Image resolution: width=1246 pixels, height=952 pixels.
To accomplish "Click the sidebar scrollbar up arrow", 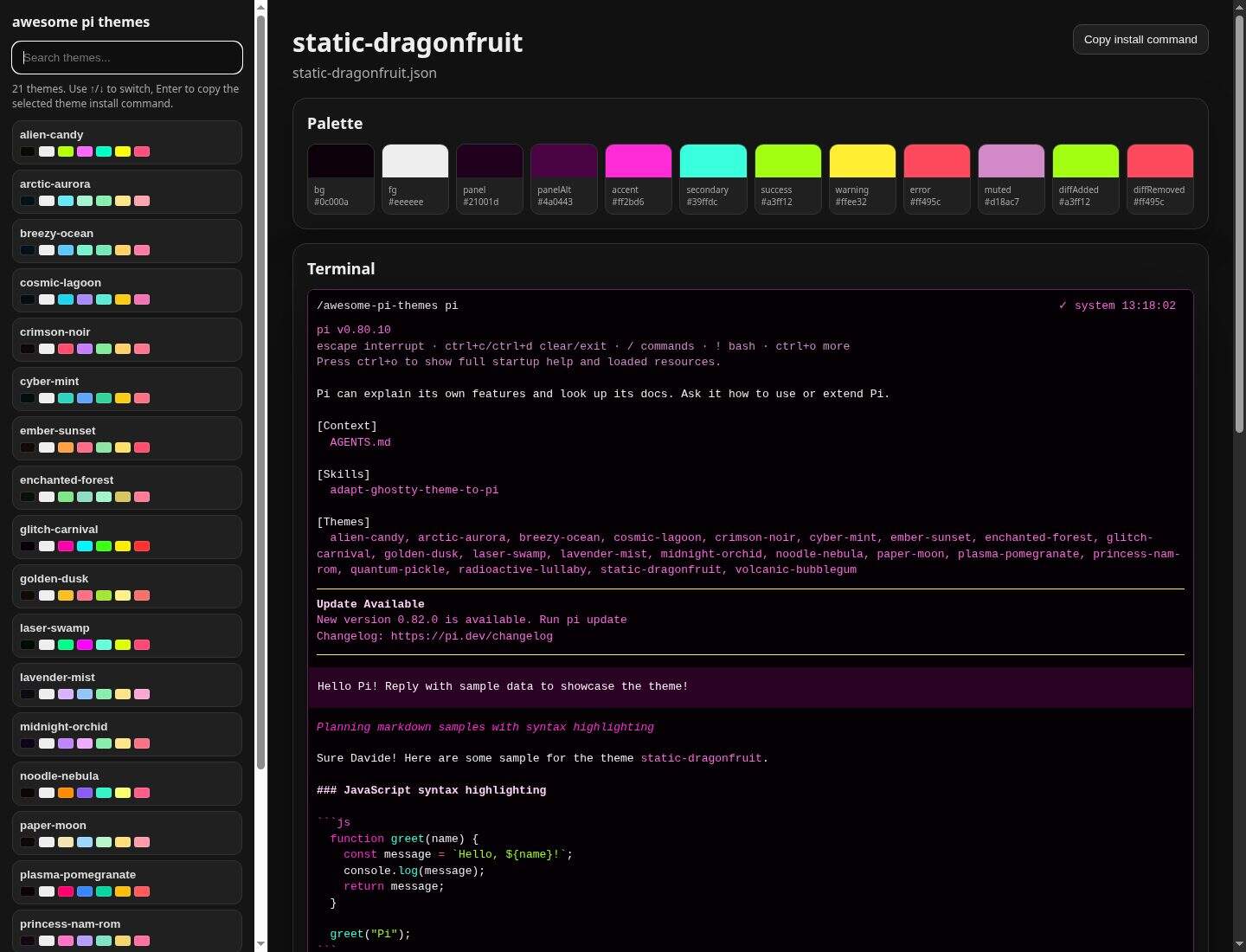I will (x=261, y=7).
